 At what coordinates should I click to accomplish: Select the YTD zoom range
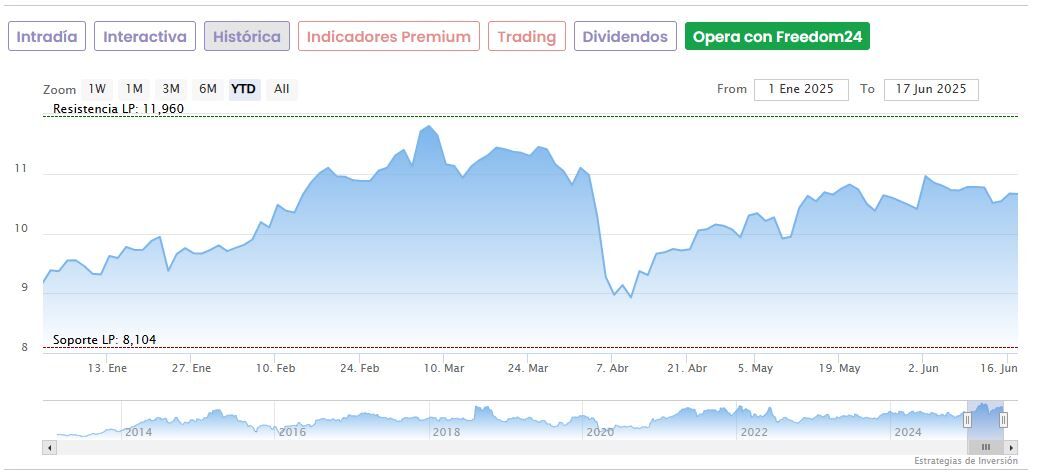[244, 89]
